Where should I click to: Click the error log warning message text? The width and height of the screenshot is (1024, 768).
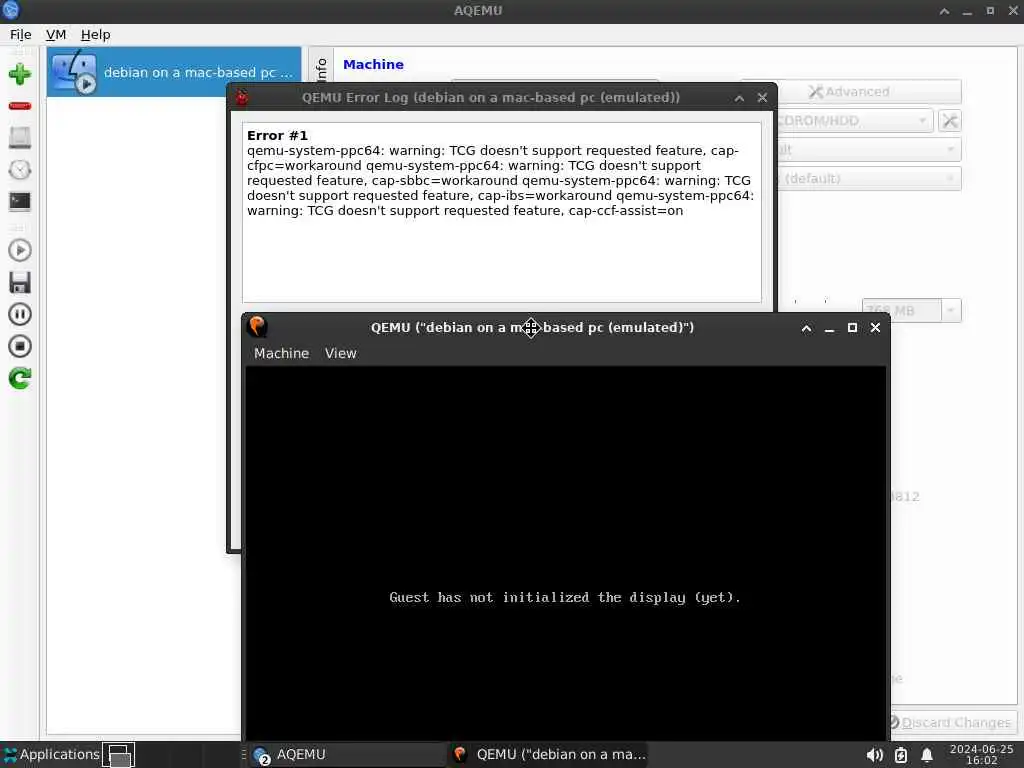[500, 180]
